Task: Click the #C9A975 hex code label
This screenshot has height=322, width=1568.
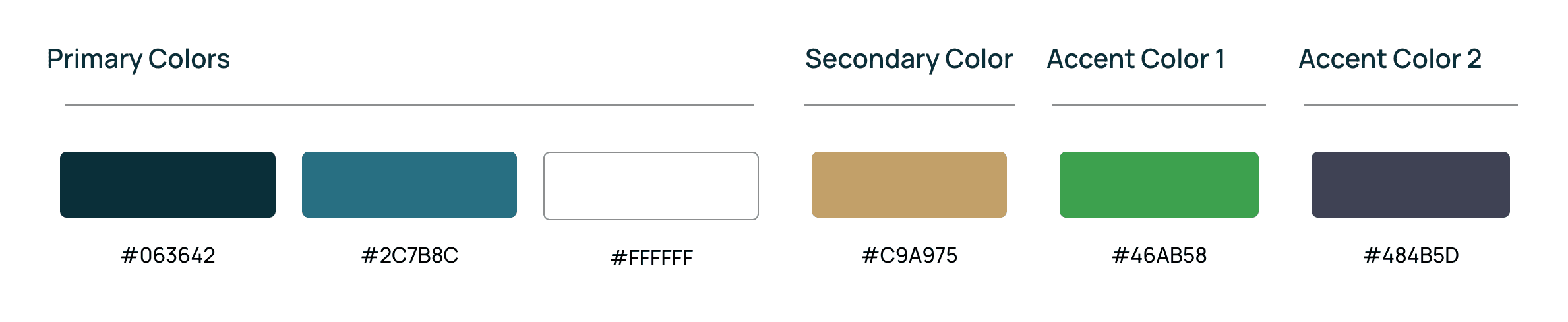Action: coord(909,255)
